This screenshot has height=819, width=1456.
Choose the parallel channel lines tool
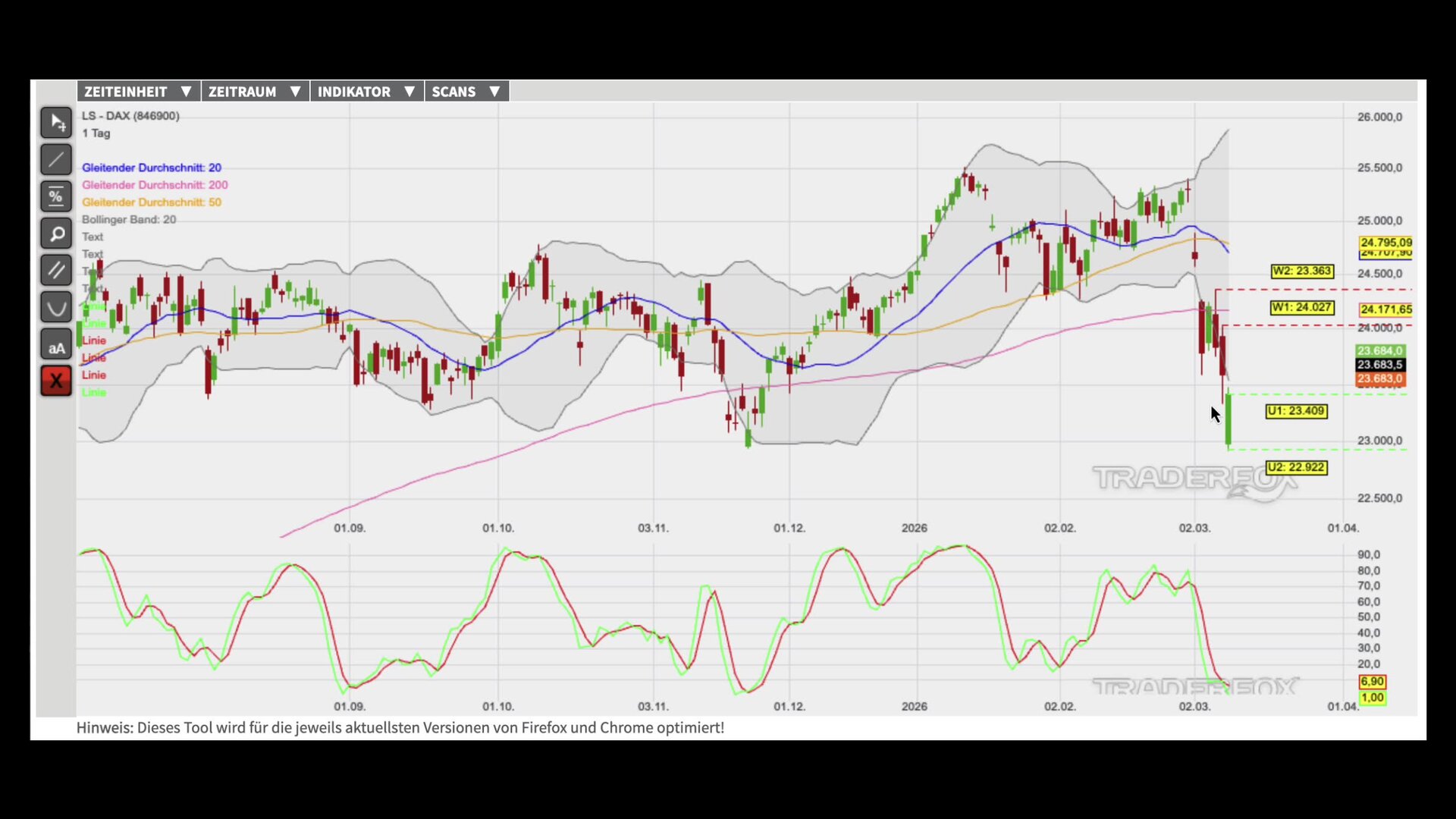click(x=56, y=270)
